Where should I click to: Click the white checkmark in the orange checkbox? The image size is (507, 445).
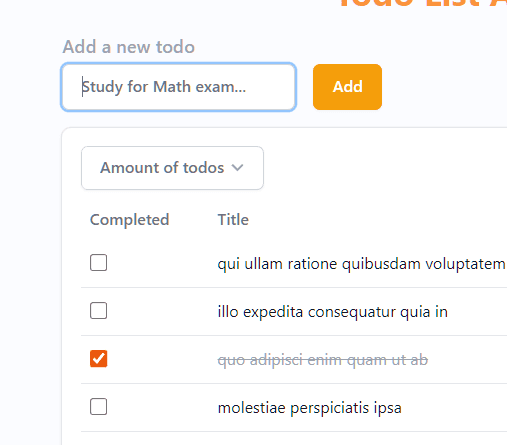tap(99, 359)
